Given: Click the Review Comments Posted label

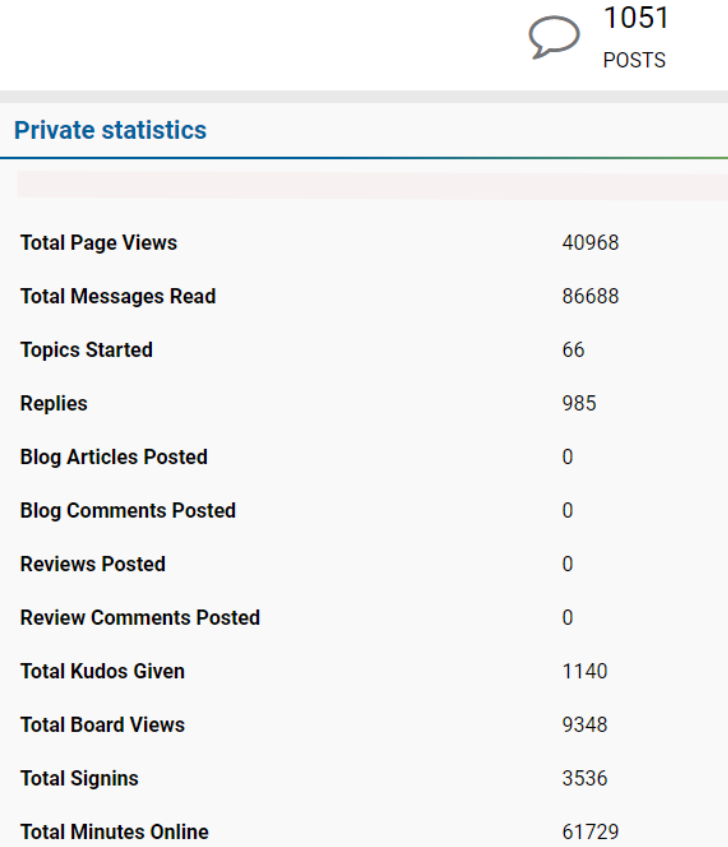Looking at the screenshot, I should coord(140,617).
